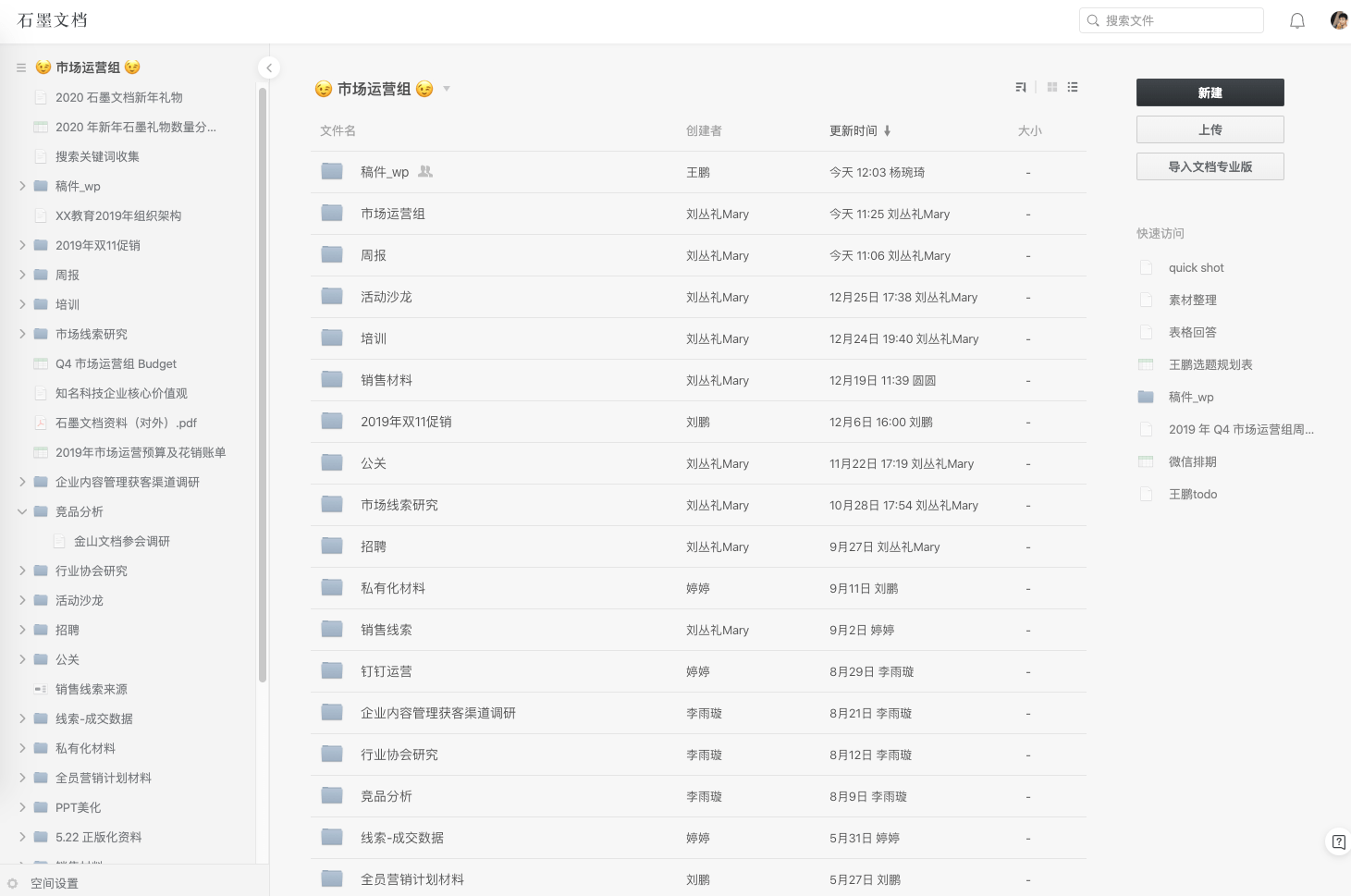
Task: Click the PDF icon for 石墨文档资料（对外）.pdf
Action: click(41, 423)
